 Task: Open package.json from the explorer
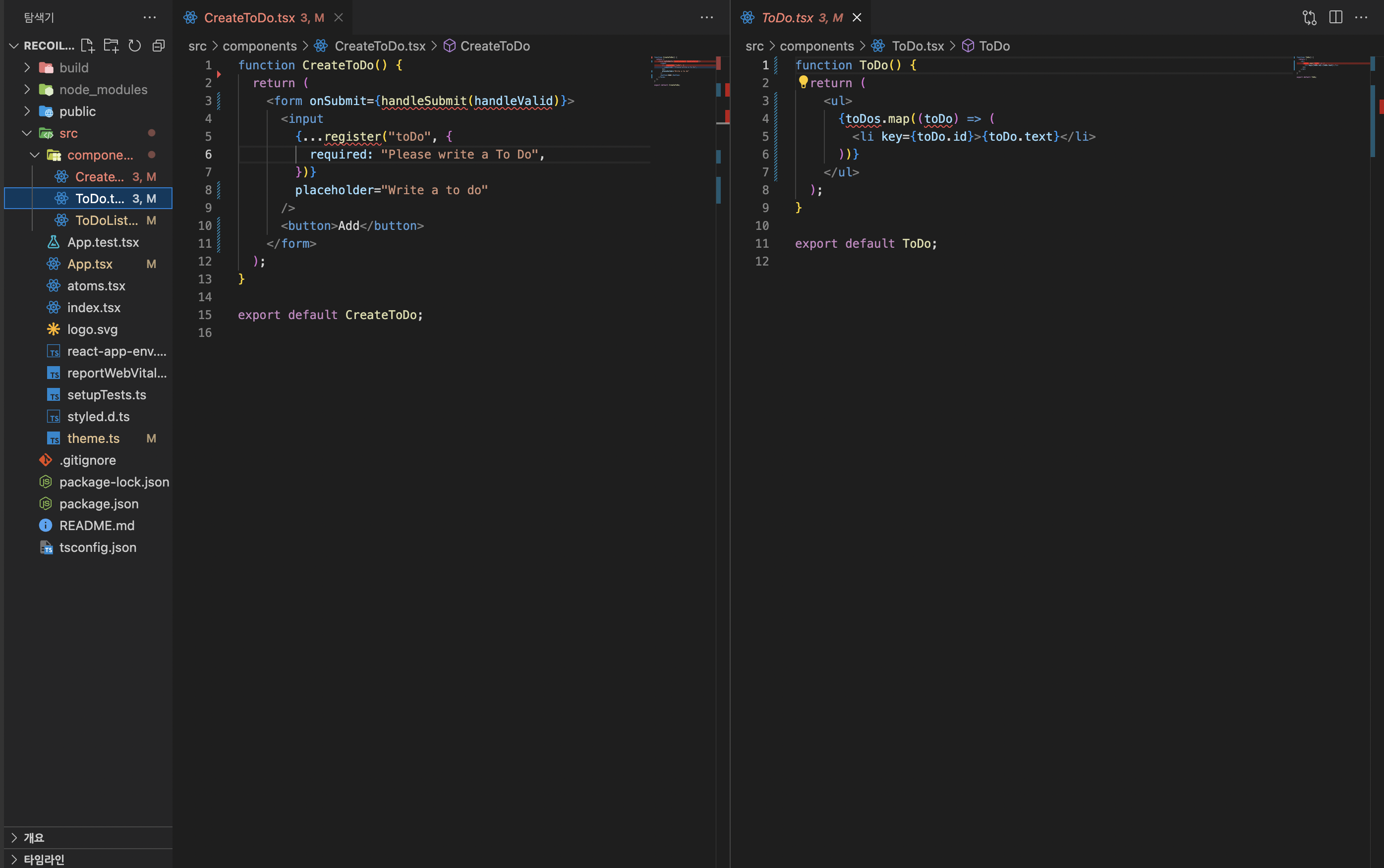[99, 503]
